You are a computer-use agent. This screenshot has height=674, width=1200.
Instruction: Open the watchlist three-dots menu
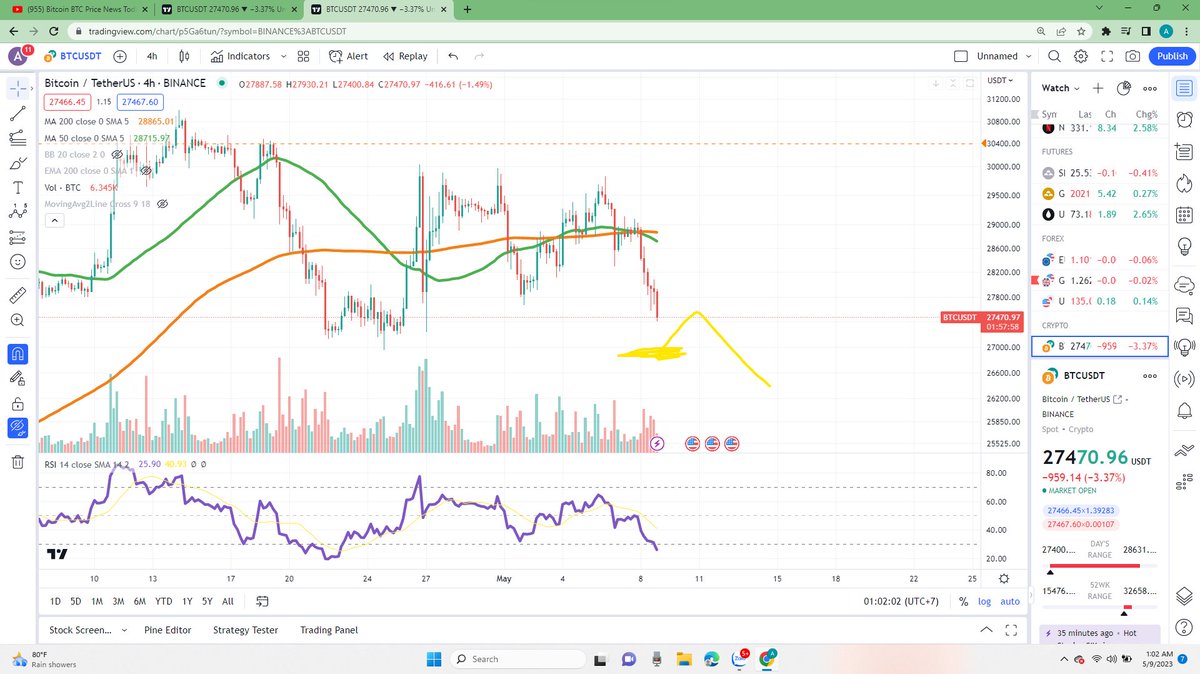point(1150,88)
